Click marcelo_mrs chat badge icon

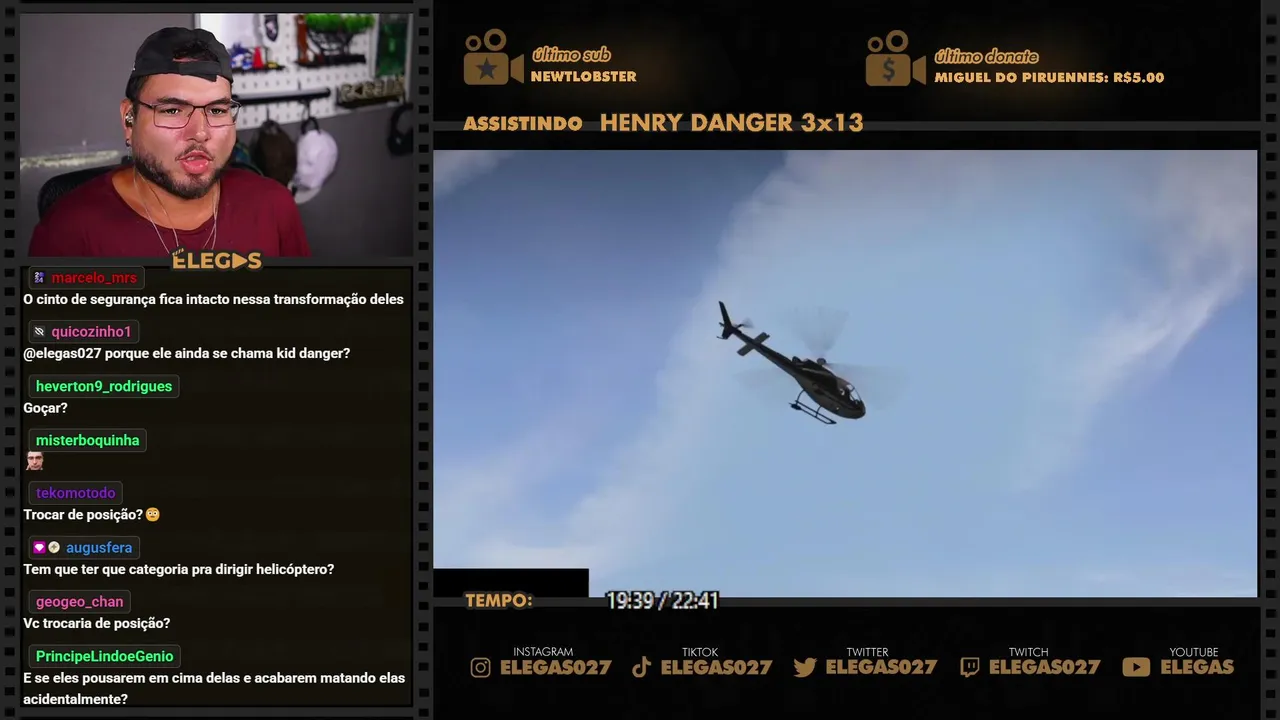tap(39, 278)
